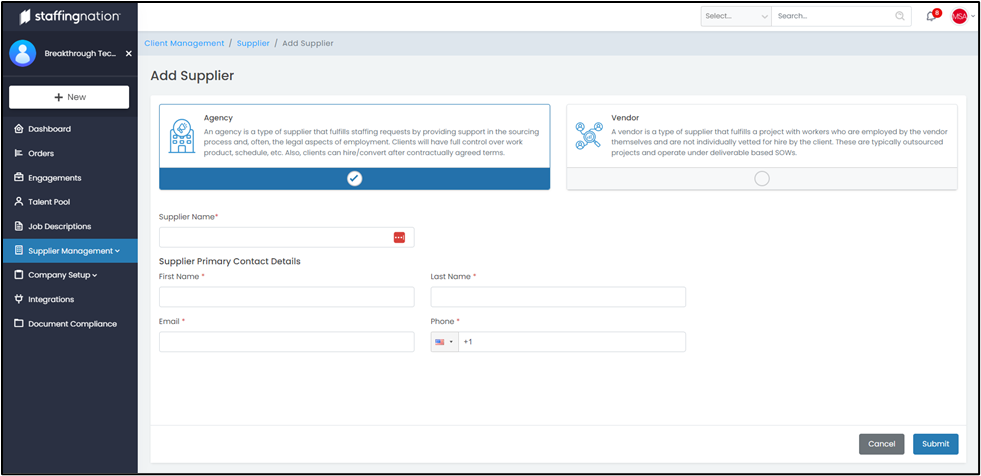Viewport: 981px width, 476px height.
Task: Close the Breakthrough Tech client selector
Action: [128, 53]
